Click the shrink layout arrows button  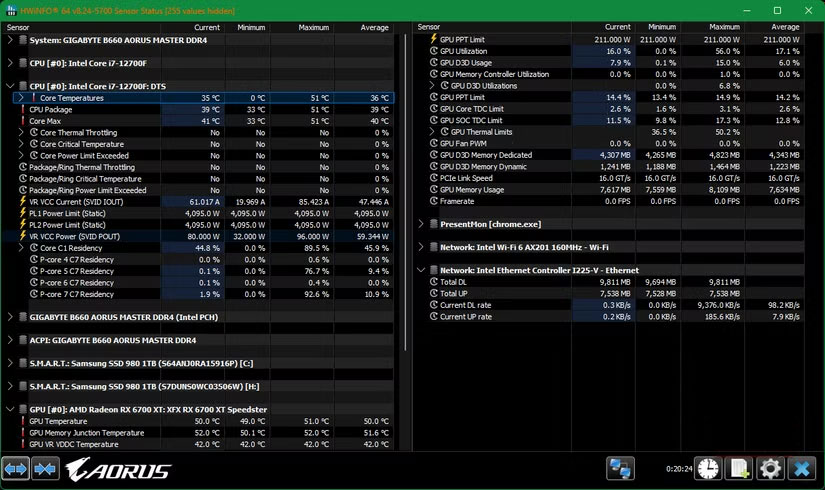click(46, 468)
